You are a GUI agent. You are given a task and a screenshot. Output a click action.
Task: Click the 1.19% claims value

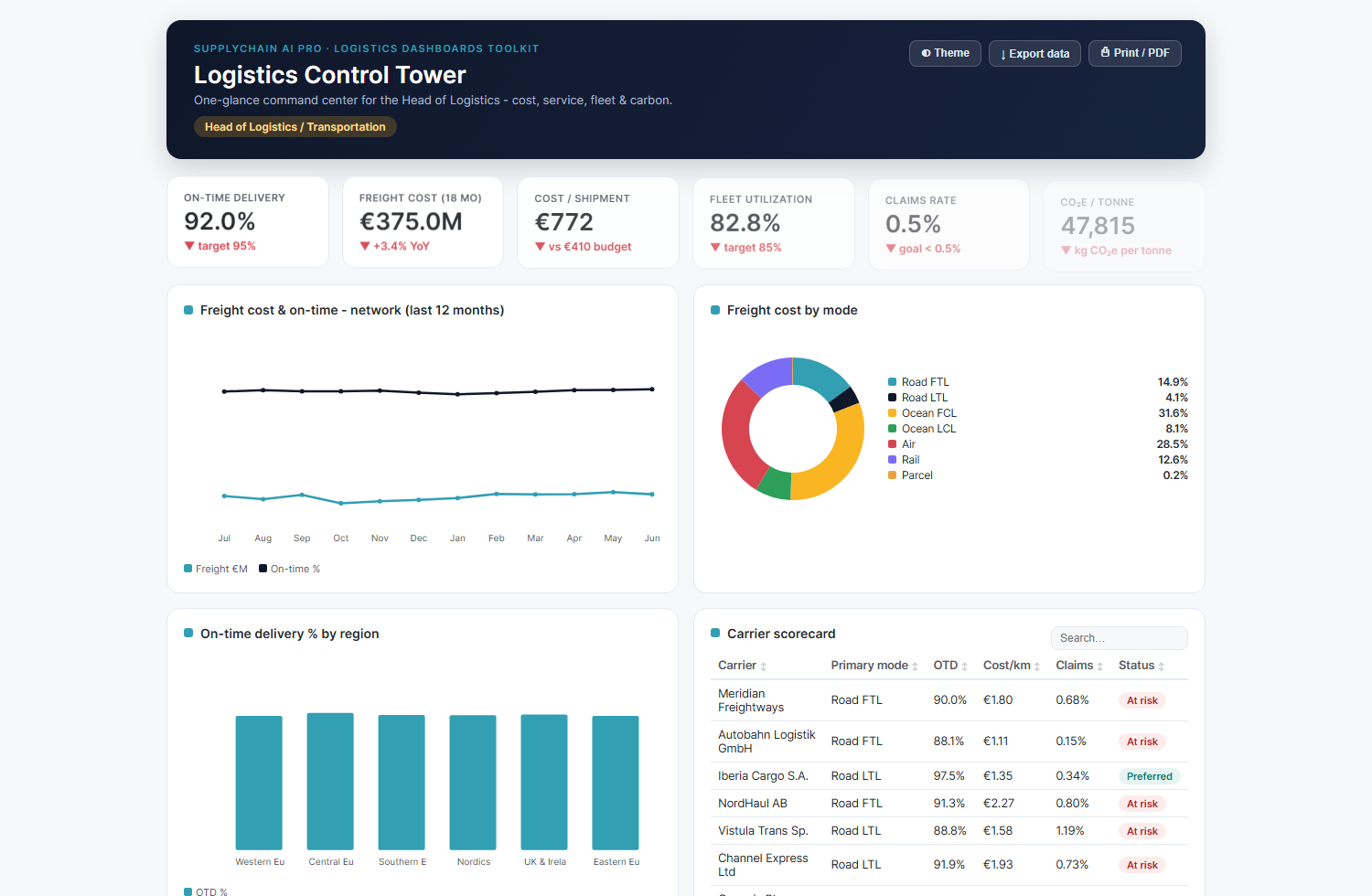(x=1070, y=831)
